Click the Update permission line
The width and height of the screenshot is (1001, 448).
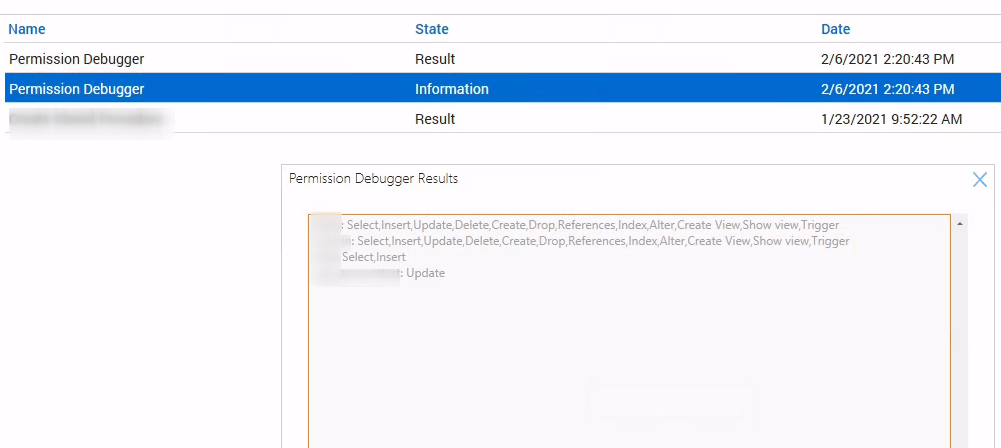(425, 273)
